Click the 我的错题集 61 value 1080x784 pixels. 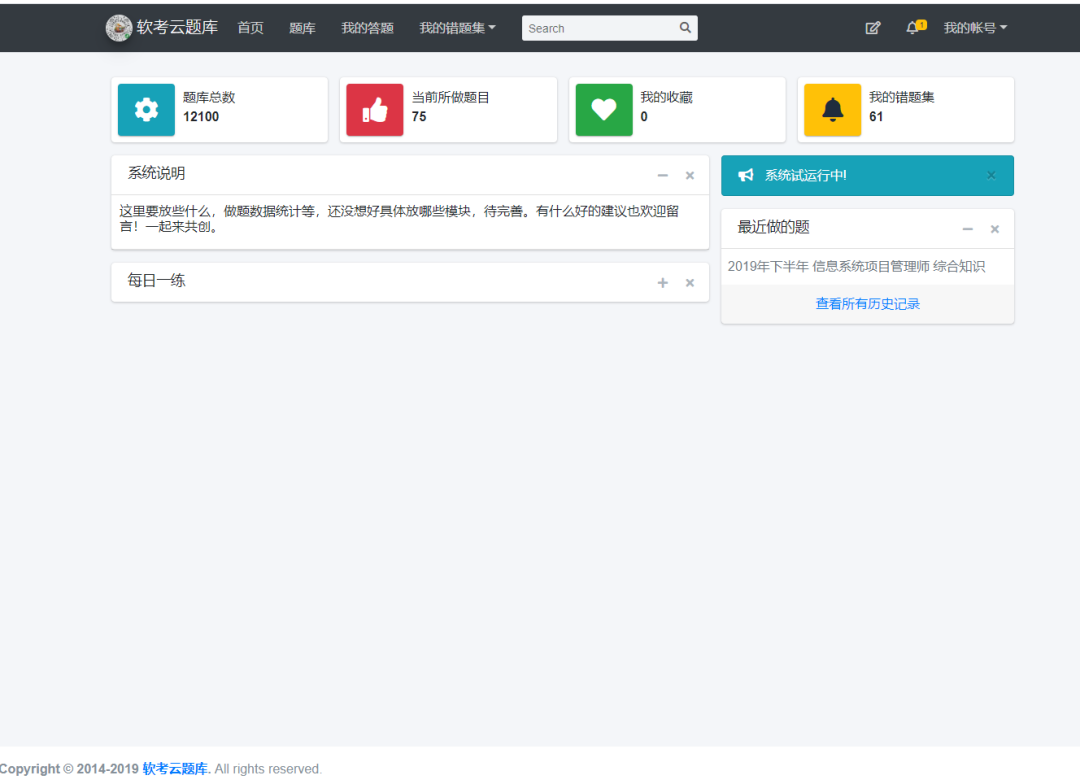pos(876,116)
